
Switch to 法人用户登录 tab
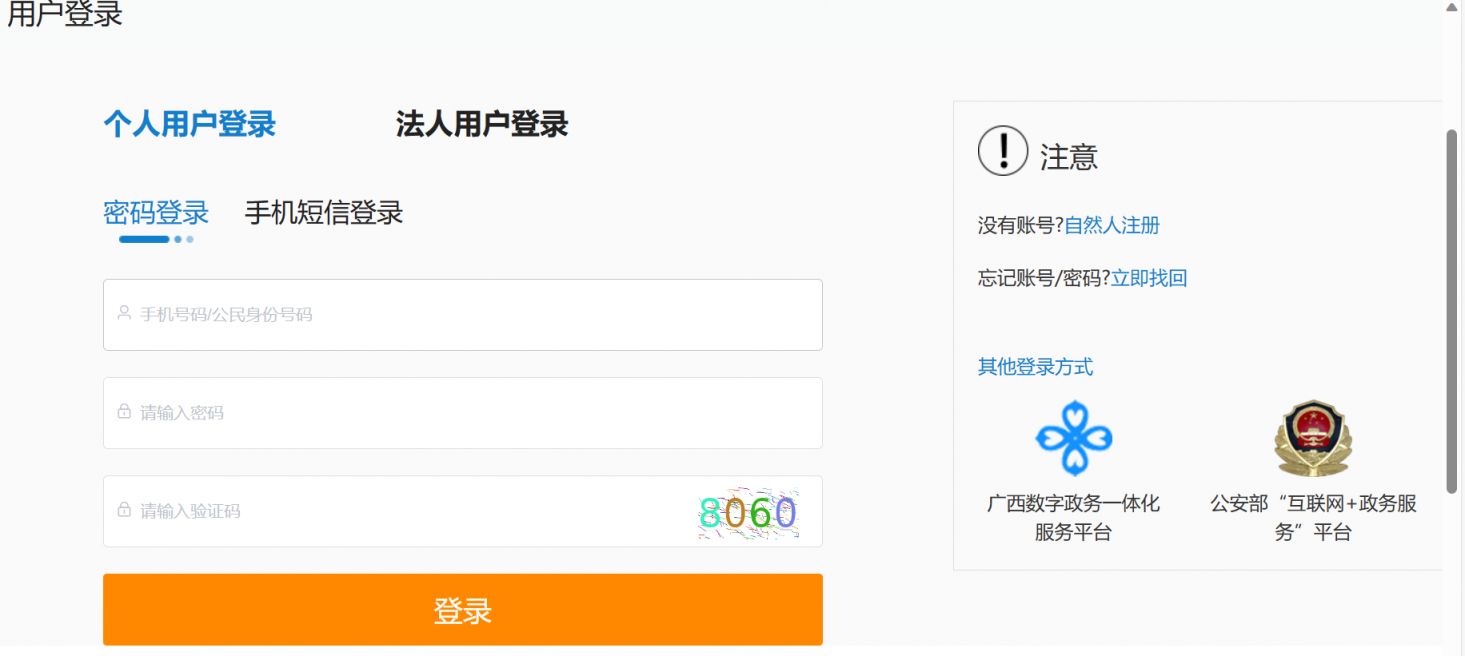(482, 125)
